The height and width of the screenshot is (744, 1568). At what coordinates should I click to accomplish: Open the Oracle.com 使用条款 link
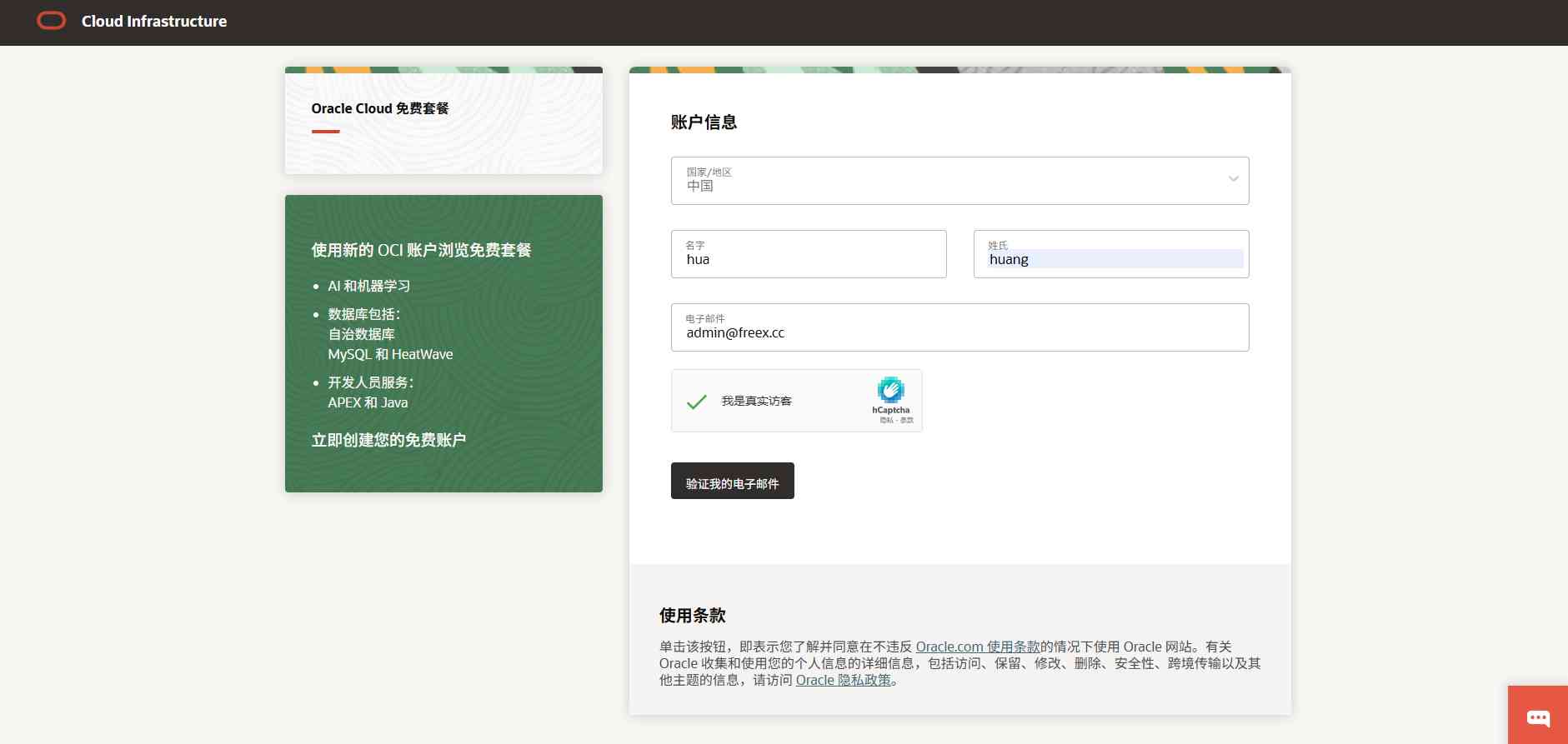[977, 647]
